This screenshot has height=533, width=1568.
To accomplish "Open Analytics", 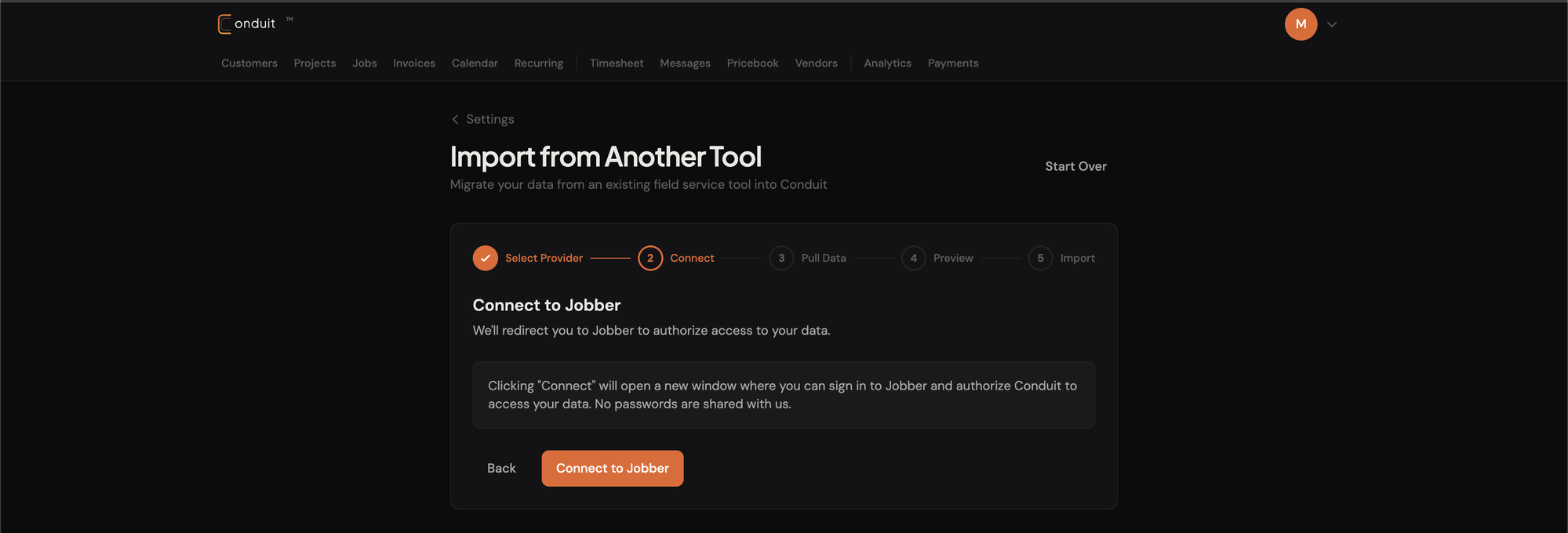I will [887, 63].
